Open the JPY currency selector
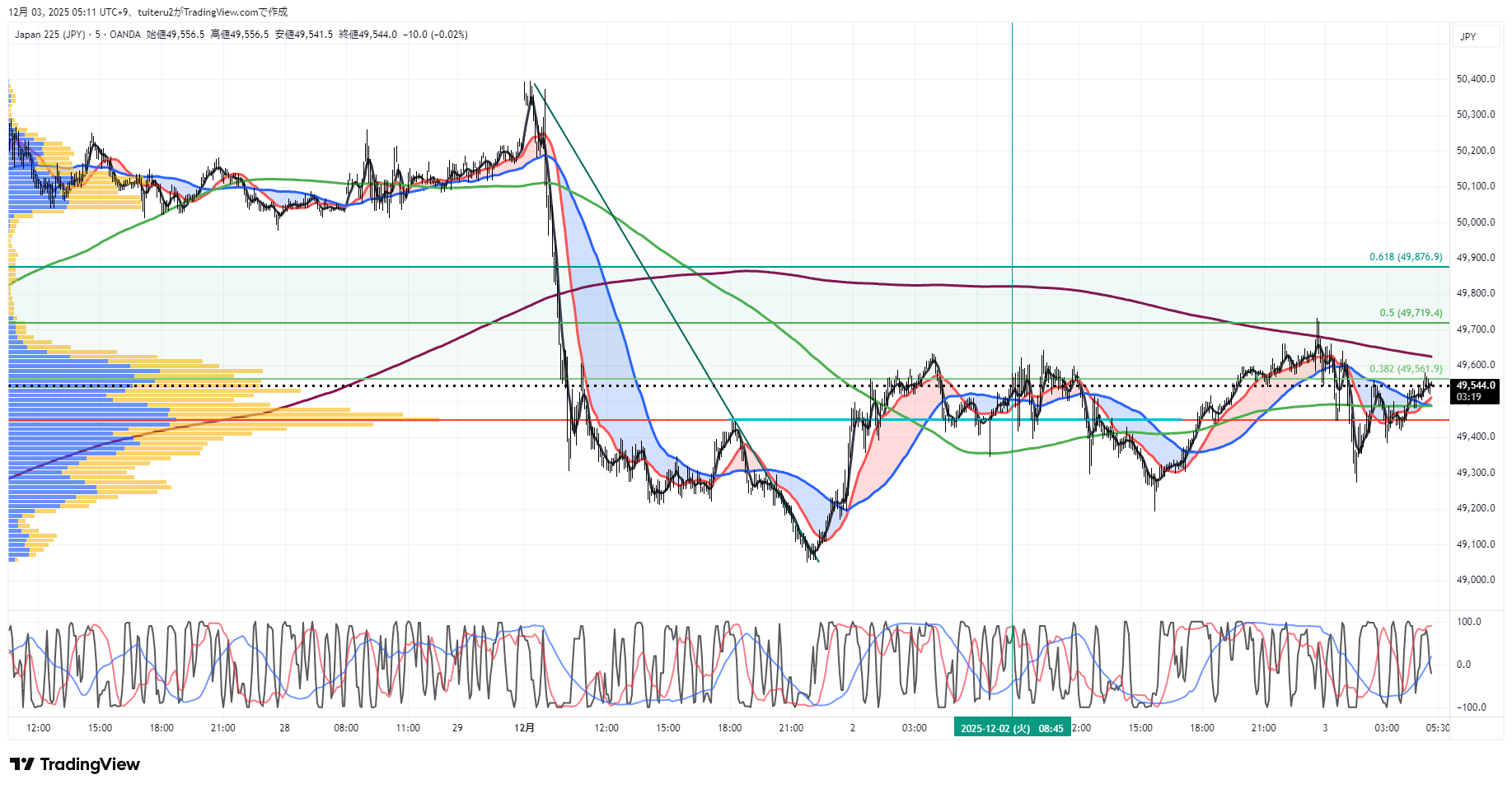Screen dimensions: 1512x789 coord(1468,36)
